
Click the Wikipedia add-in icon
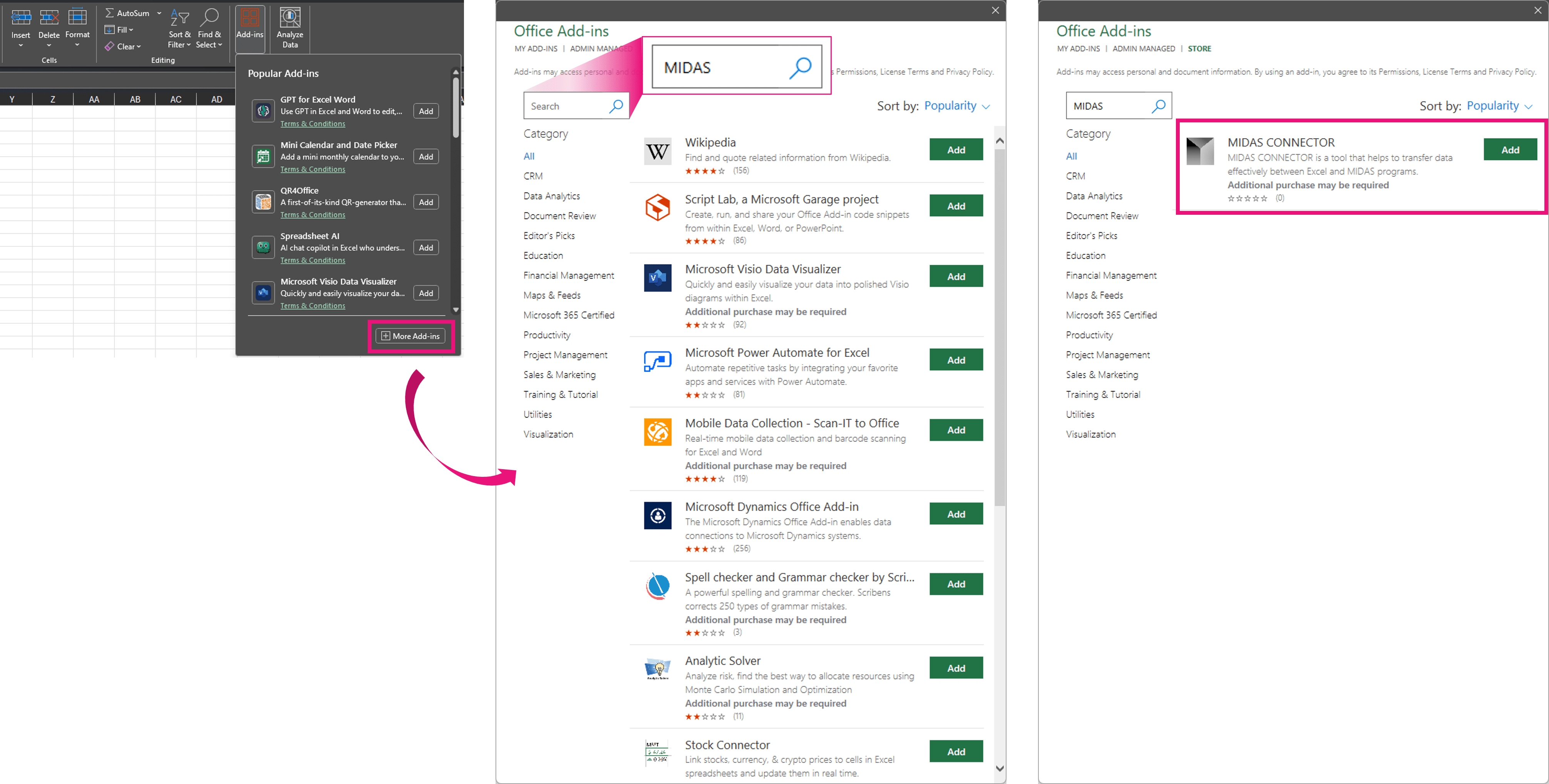pos(657,152)
